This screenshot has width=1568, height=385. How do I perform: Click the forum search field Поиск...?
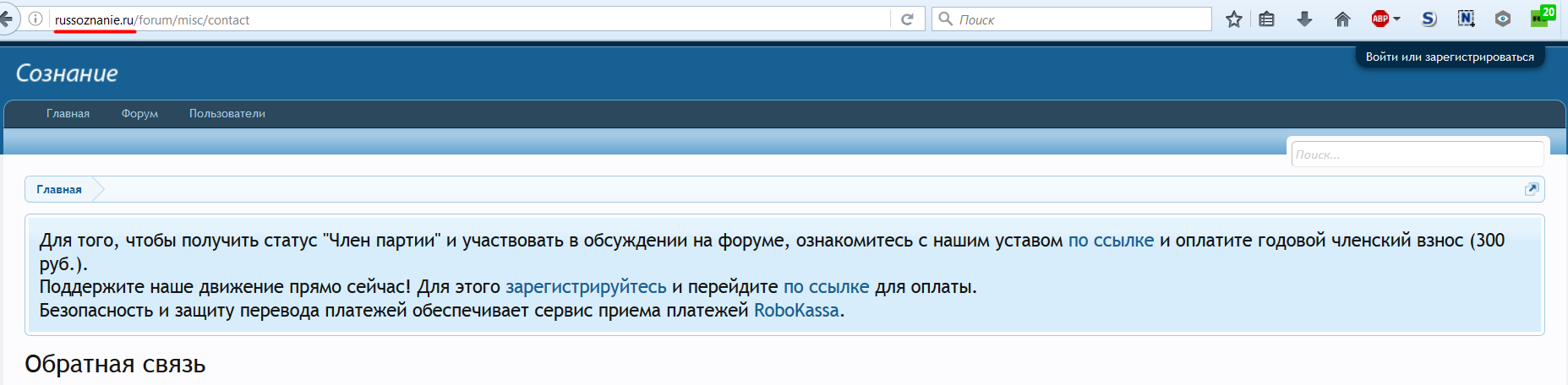pos(1417,155)
